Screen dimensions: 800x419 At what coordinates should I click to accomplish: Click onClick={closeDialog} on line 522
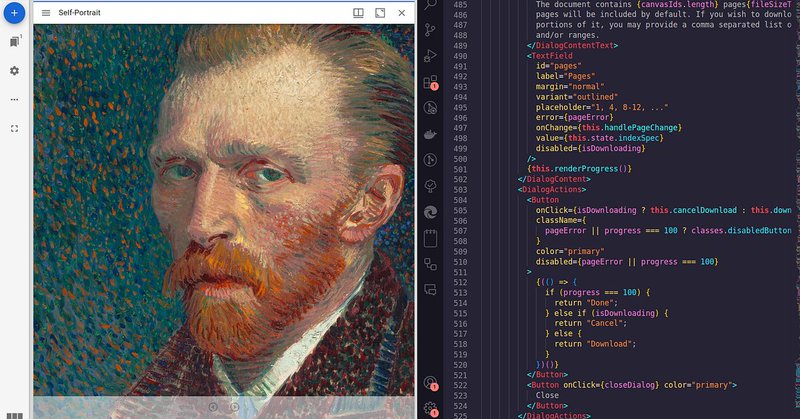[x=611, y=385]
